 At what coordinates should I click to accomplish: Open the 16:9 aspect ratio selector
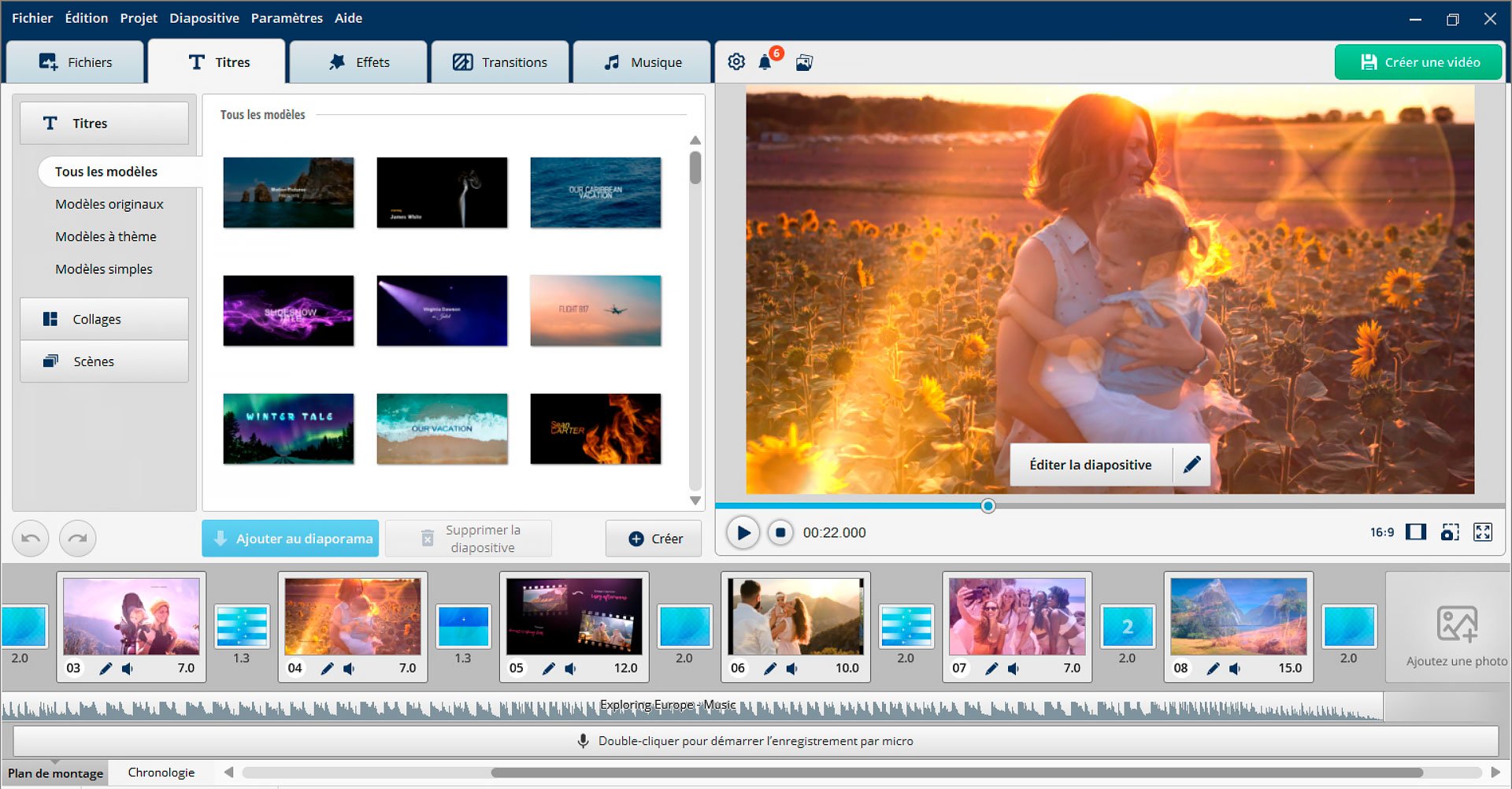(1380, 532)
